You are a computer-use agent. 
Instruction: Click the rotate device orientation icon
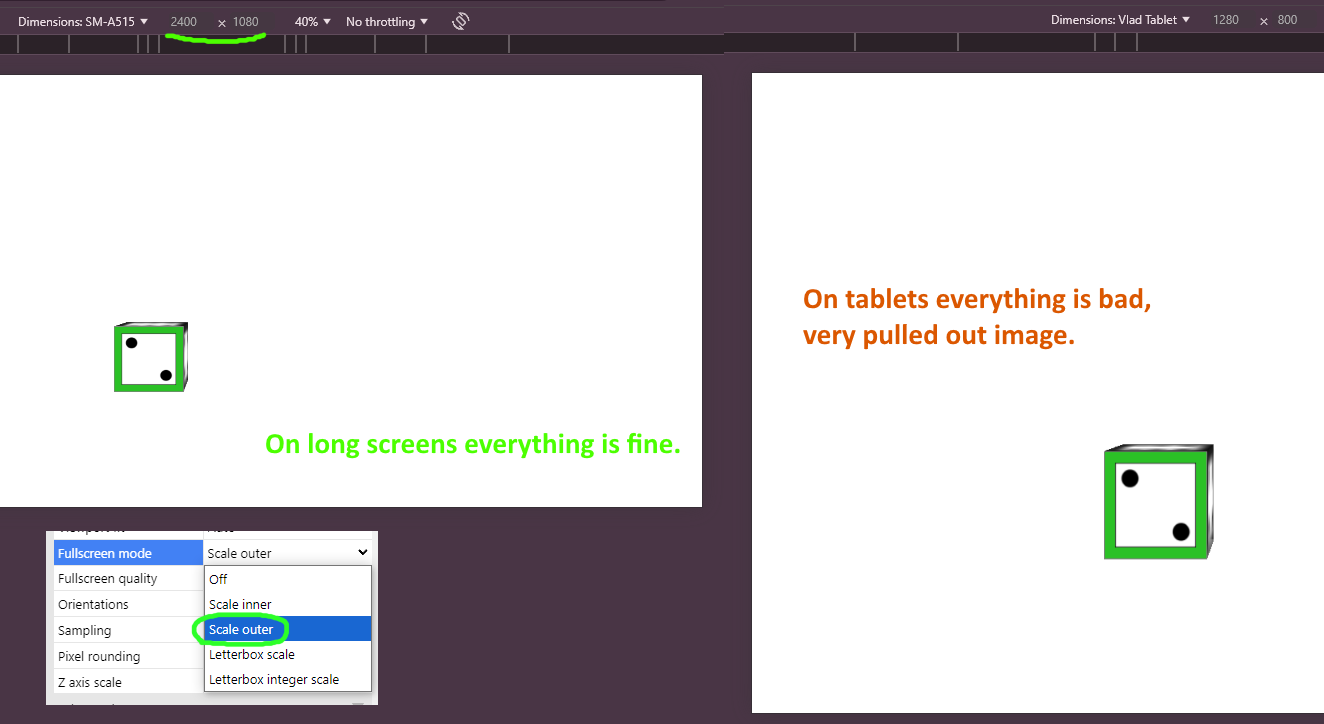pos(460,21)
